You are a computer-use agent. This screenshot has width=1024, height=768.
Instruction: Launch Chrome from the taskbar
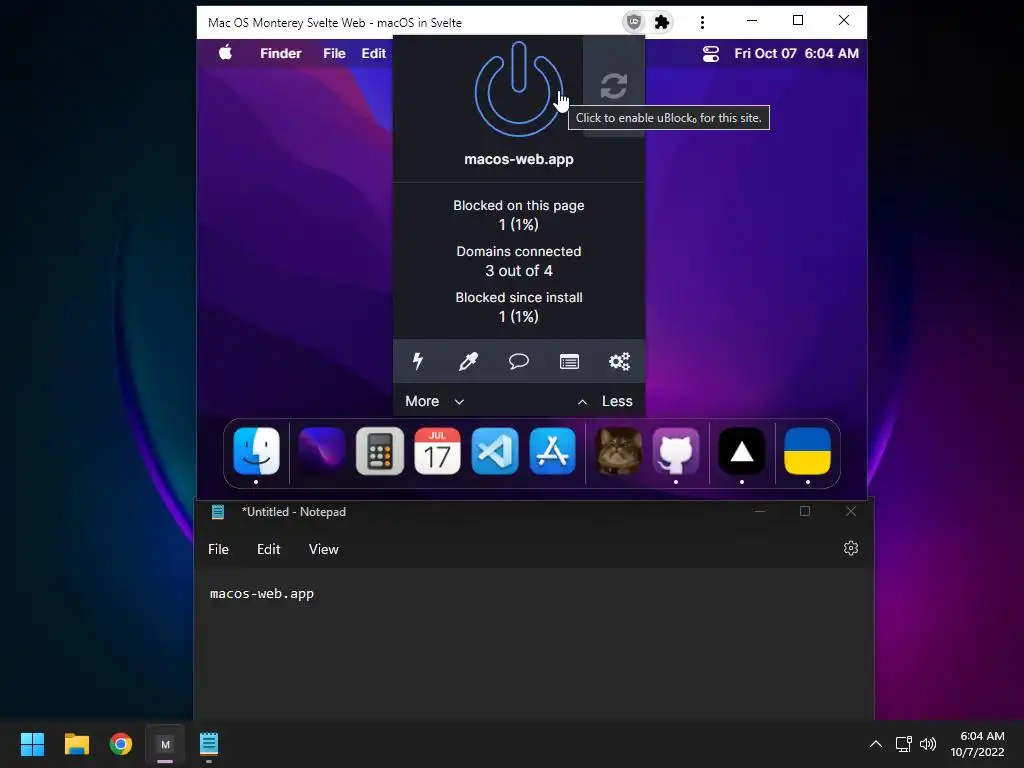click(121, 744)
